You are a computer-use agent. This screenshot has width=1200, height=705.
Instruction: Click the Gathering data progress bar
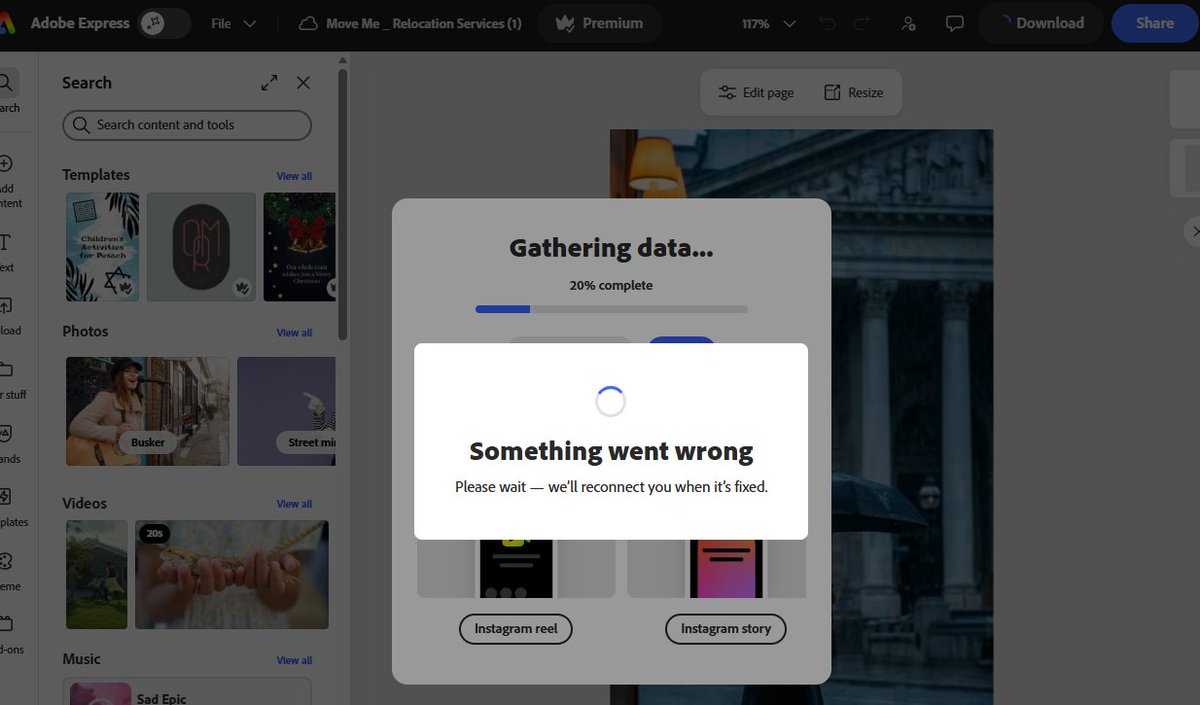[x=611, y=309]
